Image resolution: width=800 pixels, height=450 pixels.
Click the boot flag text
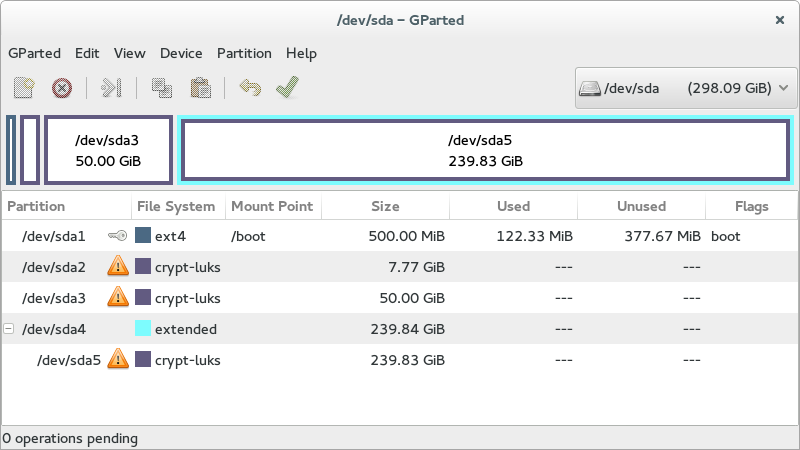(x=726, y=236)
